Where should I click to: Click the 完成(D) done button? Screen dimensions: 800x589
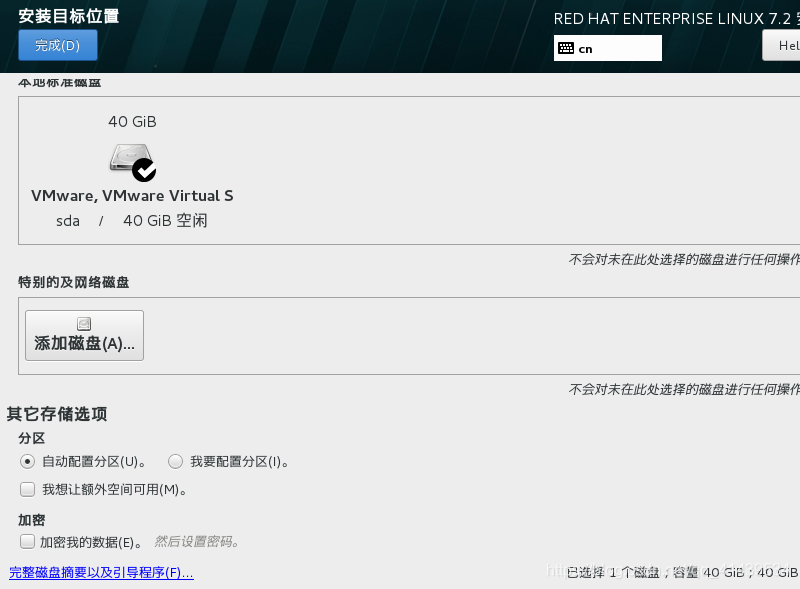(58, 45)
